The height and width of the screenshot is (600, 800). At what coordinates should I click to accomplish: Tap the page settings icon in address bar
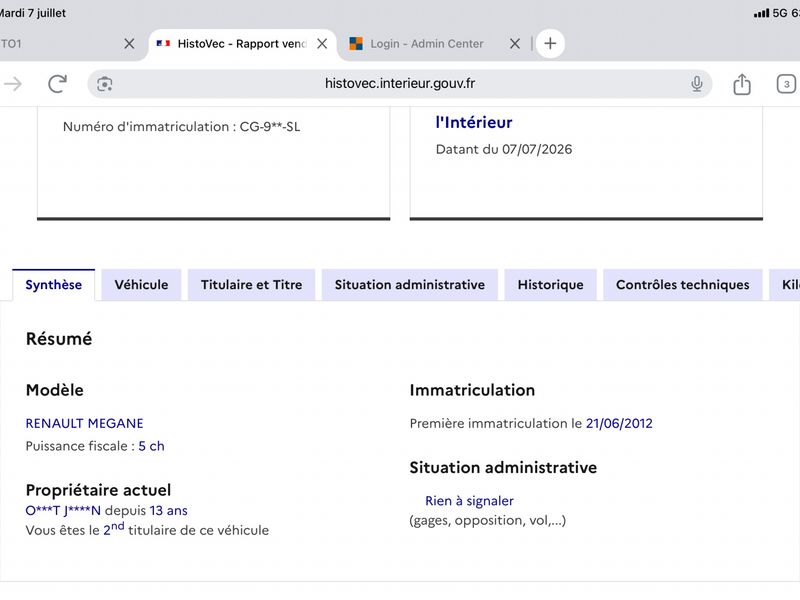pyautogui.click(x=105, y=84)
